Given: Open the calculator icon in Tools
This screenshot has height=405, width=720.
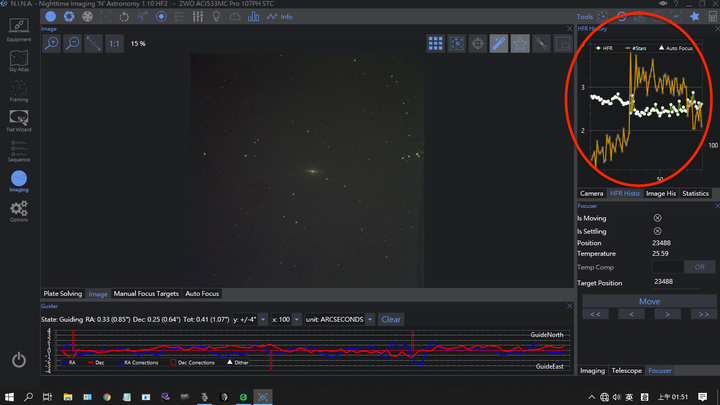Looking at the screenshot, I should (713, 17).
